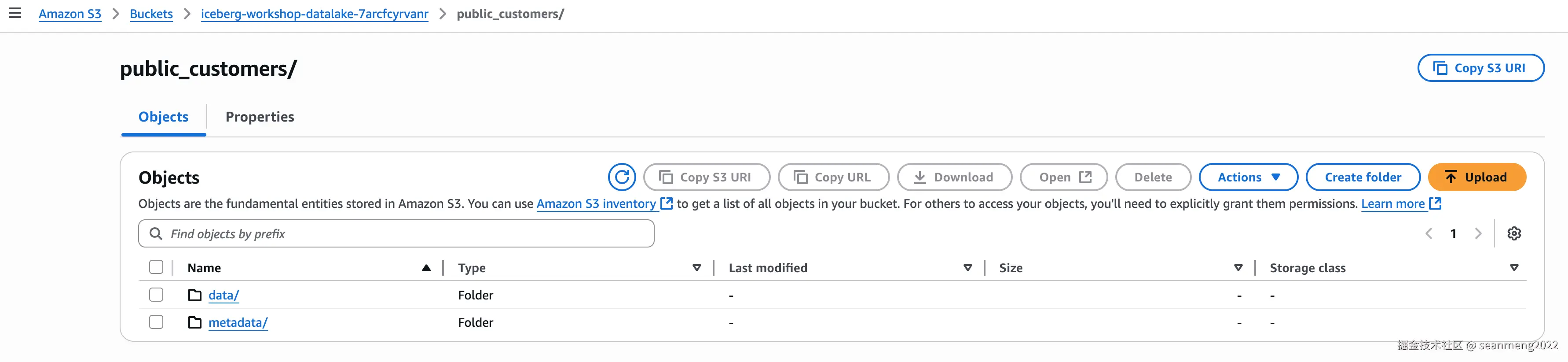Click the data folder icon
The width and height of the screenshot is (1568, 362).
[195, 296]
